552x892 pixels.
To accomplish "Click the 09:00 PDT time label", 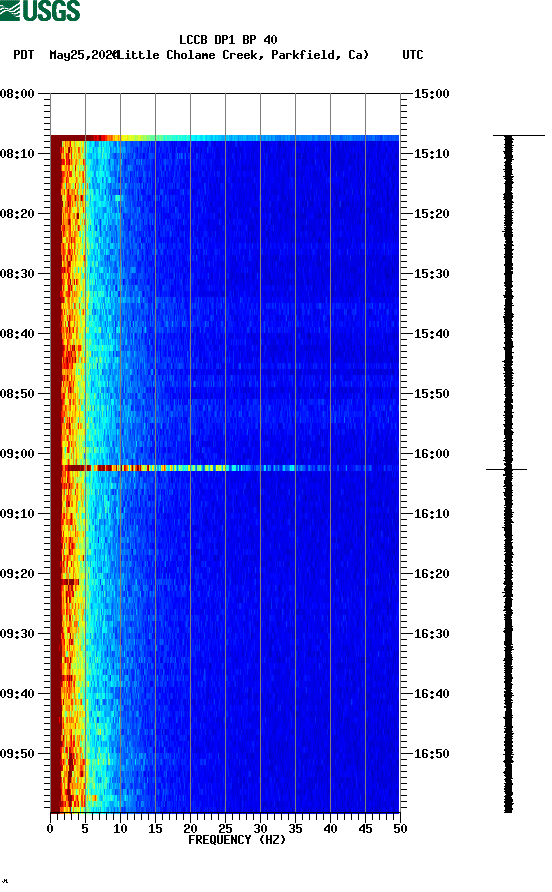I will (x=17, y=454).
